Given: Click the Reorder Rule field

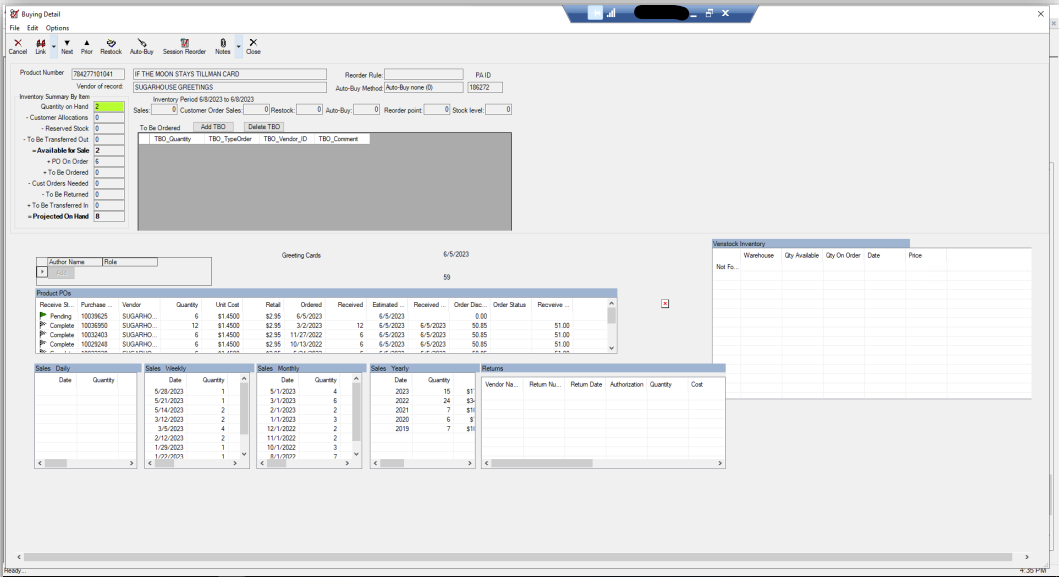Looking at the screenshot, I should [423, 74].
